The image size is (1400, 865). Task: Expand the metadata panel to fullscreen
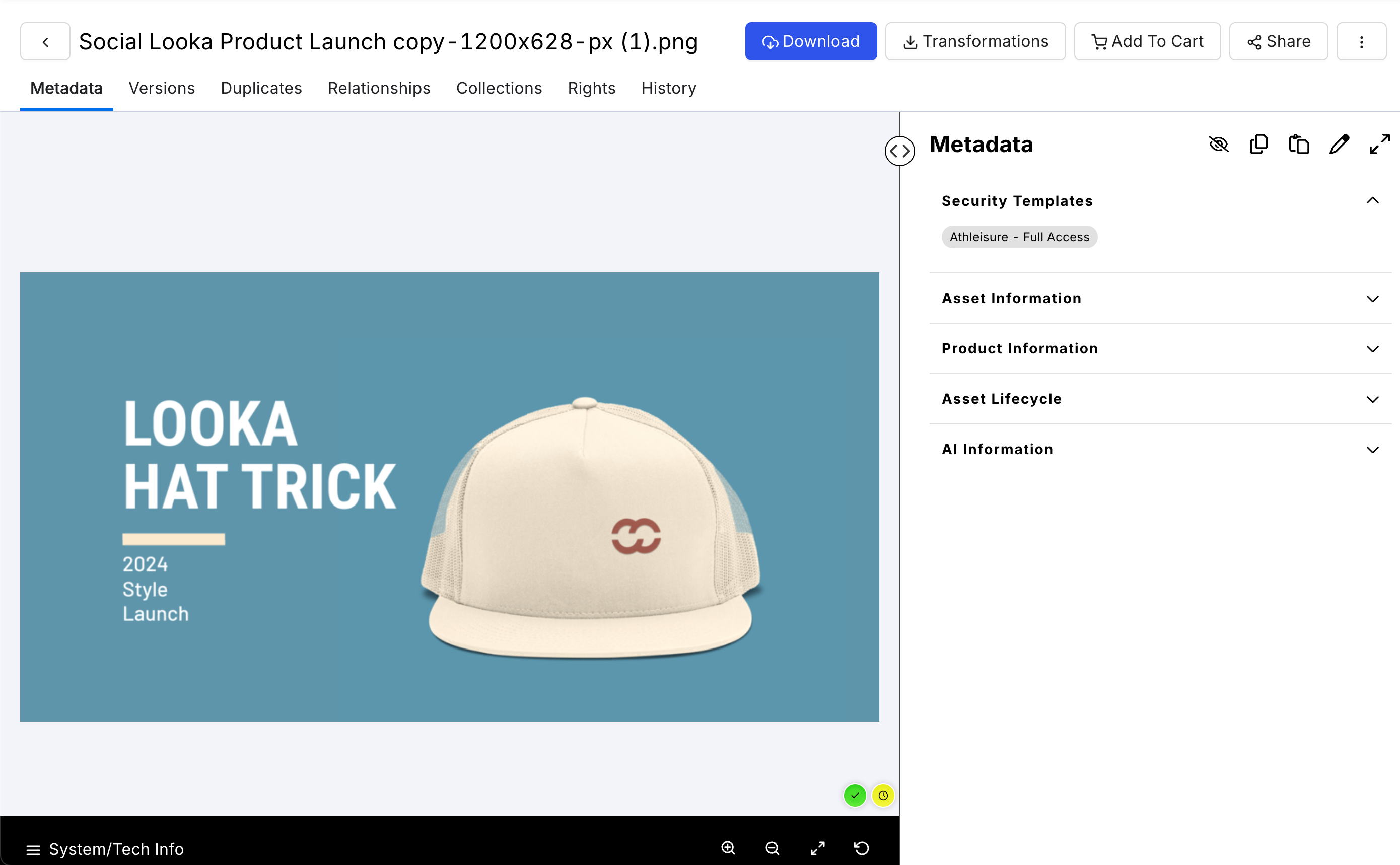tap(1379, 144)
